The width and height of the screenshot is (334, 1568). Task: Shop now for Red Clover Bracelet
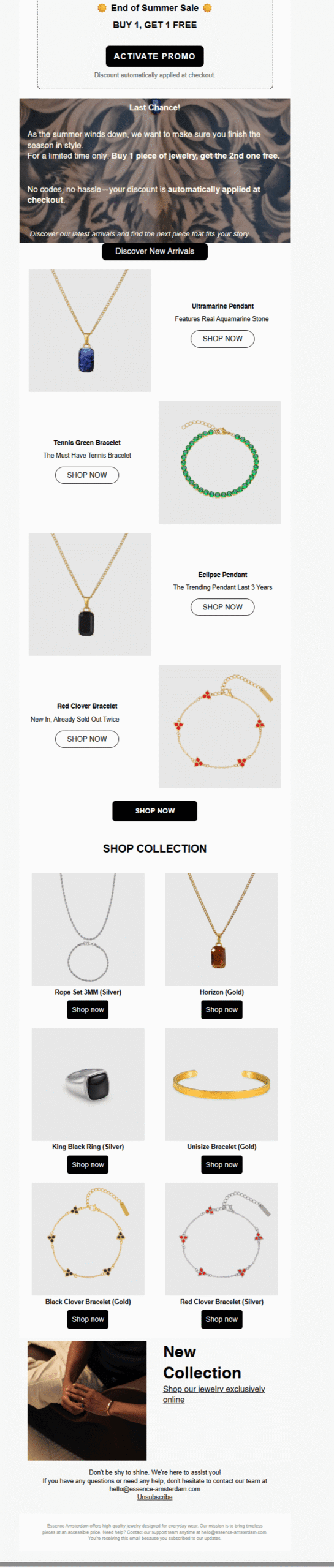click(87, 739)
